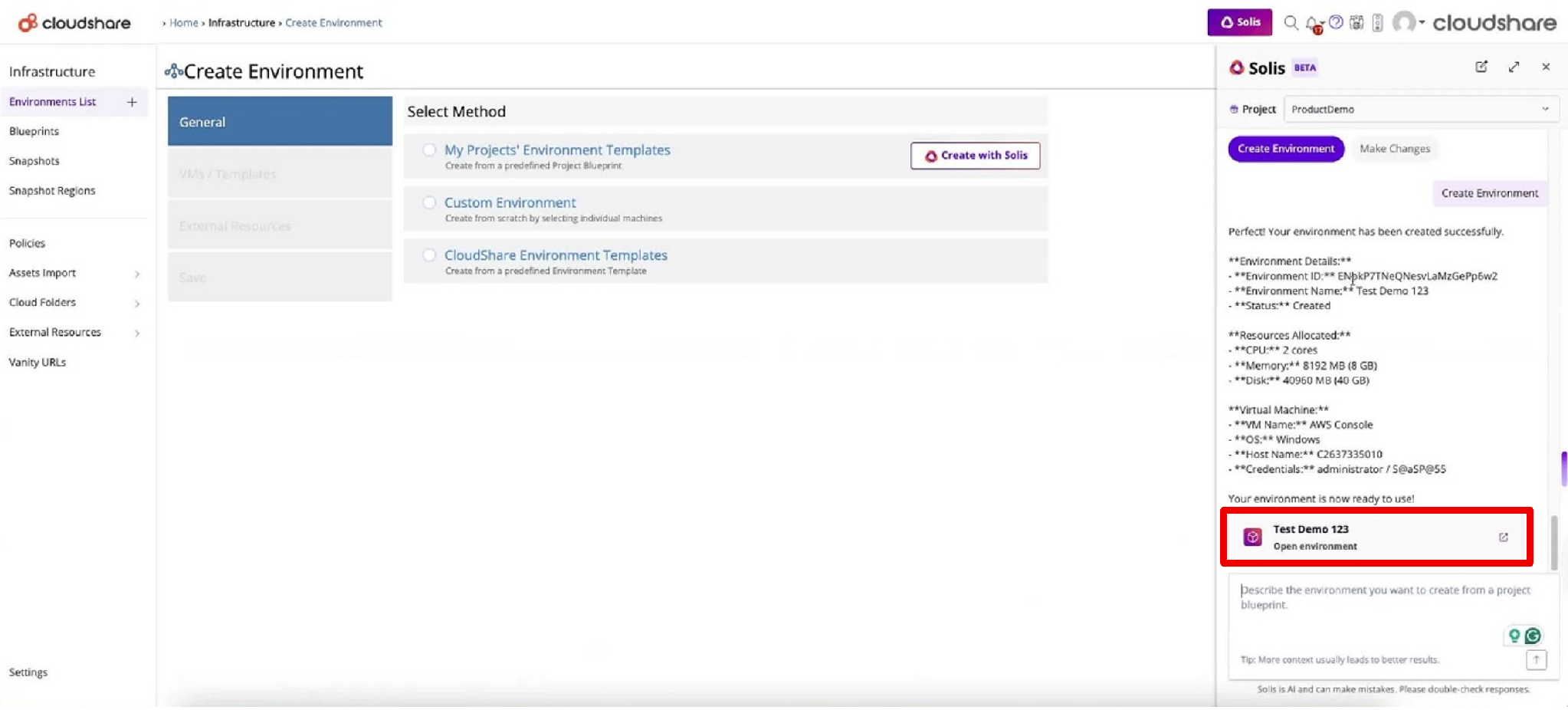The height and width of the screenshot is (710, 1568).
Task: Open the Project dropdown showing ProductDemo
Action: pyautogui.click(x=1420, y=109)
